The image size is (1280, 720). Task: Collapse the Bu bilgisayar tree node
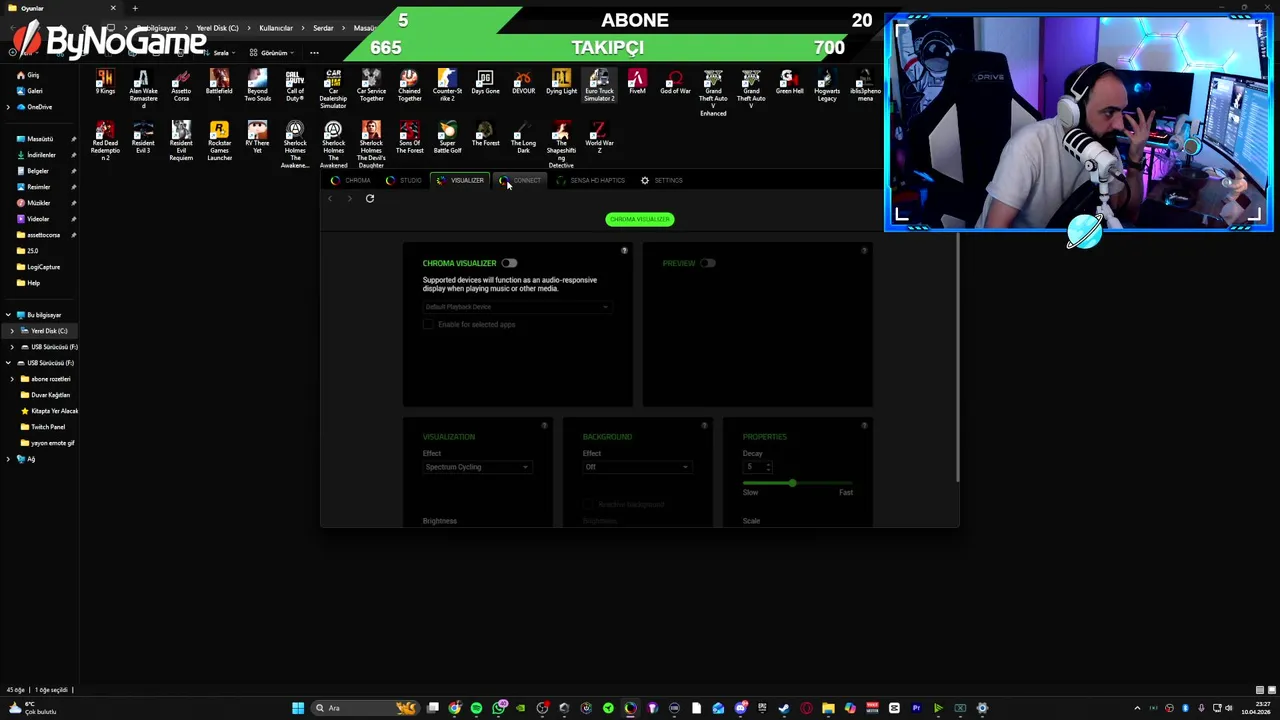(9, 315)
